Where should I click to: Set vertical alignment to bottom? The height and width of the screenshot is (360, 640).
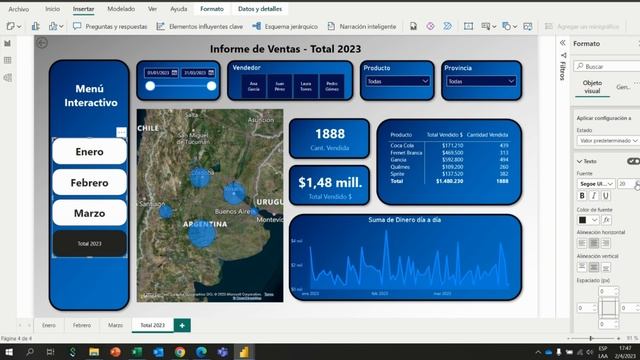click(606, 267)
